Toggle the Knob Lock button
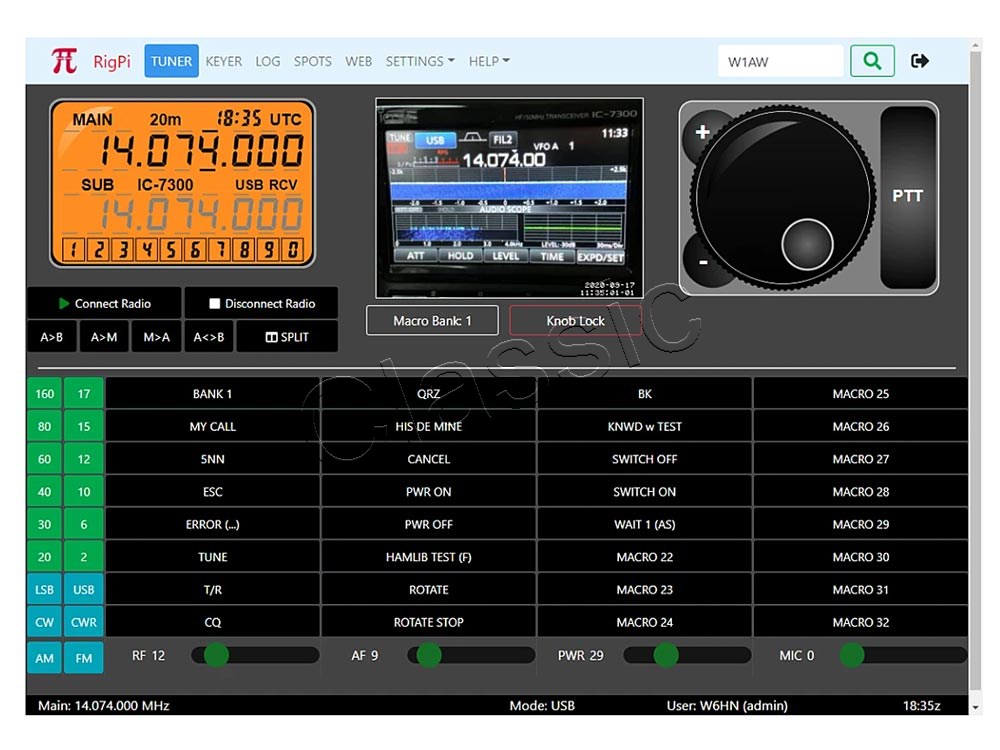 coord(575,321)
